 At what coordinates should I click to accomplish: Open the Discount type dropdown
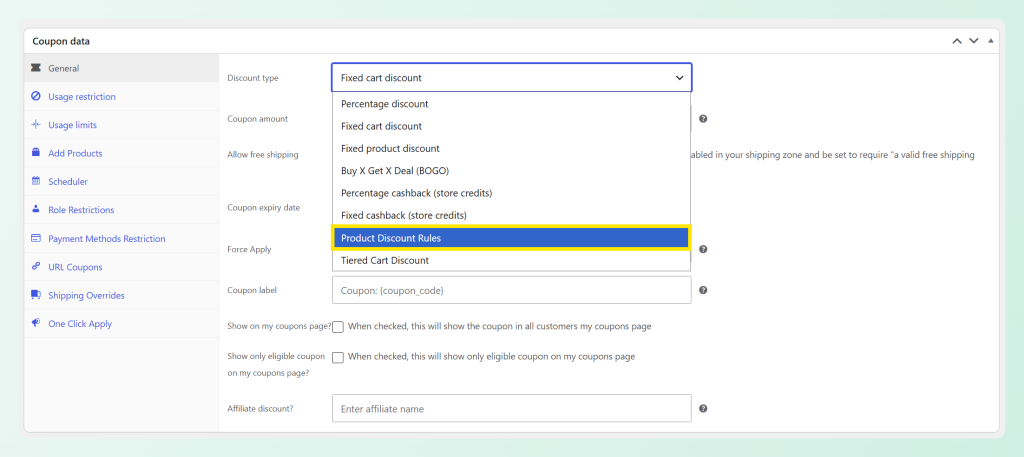[x=511, y=78]
